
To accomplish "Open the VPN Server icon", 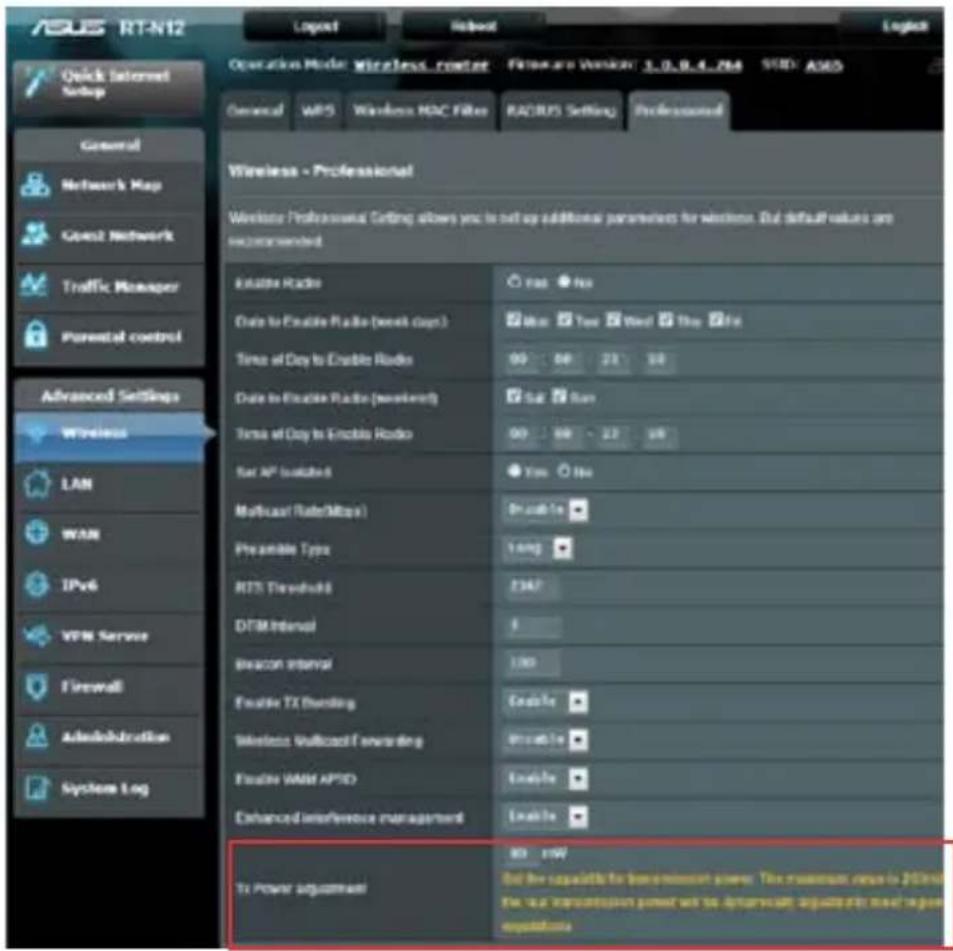I will point(36,636).
